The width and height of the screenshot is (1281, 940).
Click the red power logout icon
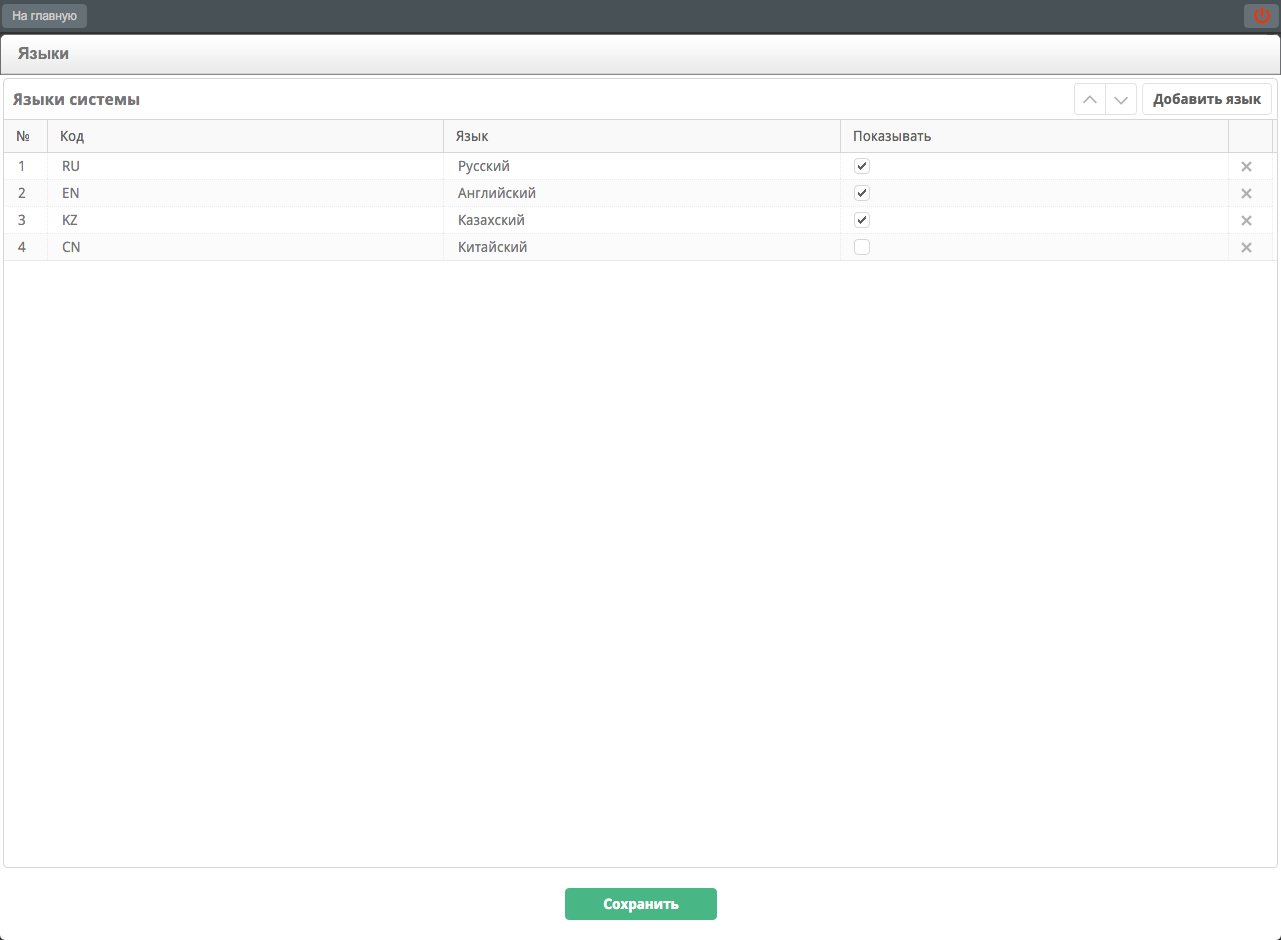(1261, 15)
